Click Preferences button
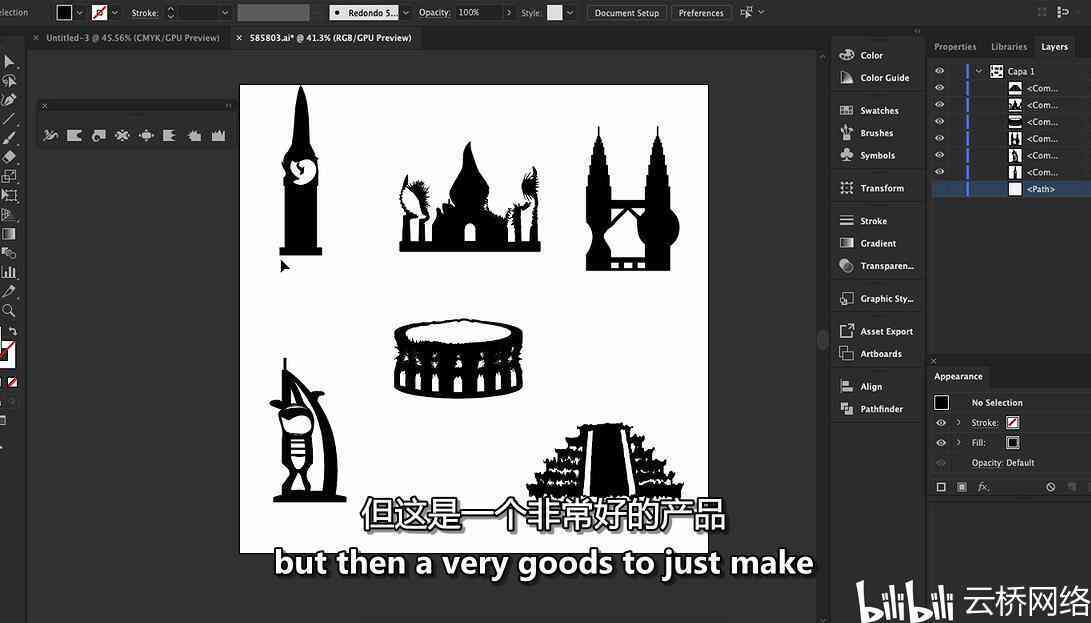The height and width of the screenshot is (623, 1091). (x=701, y=13)
